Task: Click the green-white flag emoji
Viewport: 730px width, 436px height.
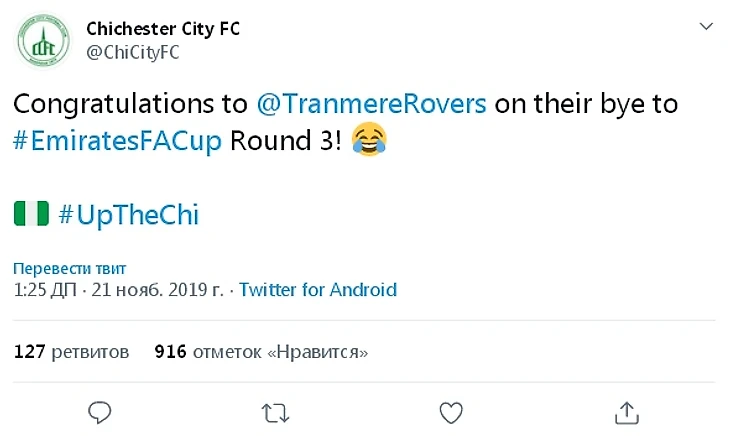Action: 31,213
